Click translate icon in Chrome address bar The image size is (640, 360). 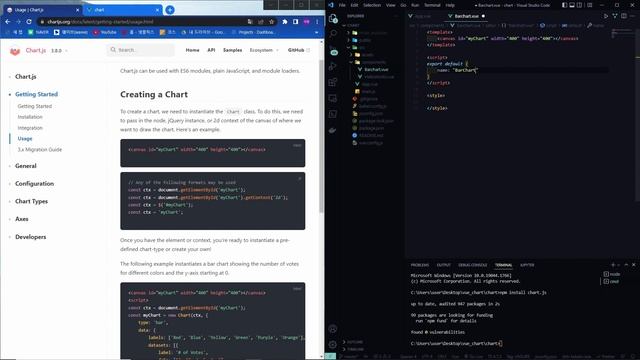pos(250,22)
